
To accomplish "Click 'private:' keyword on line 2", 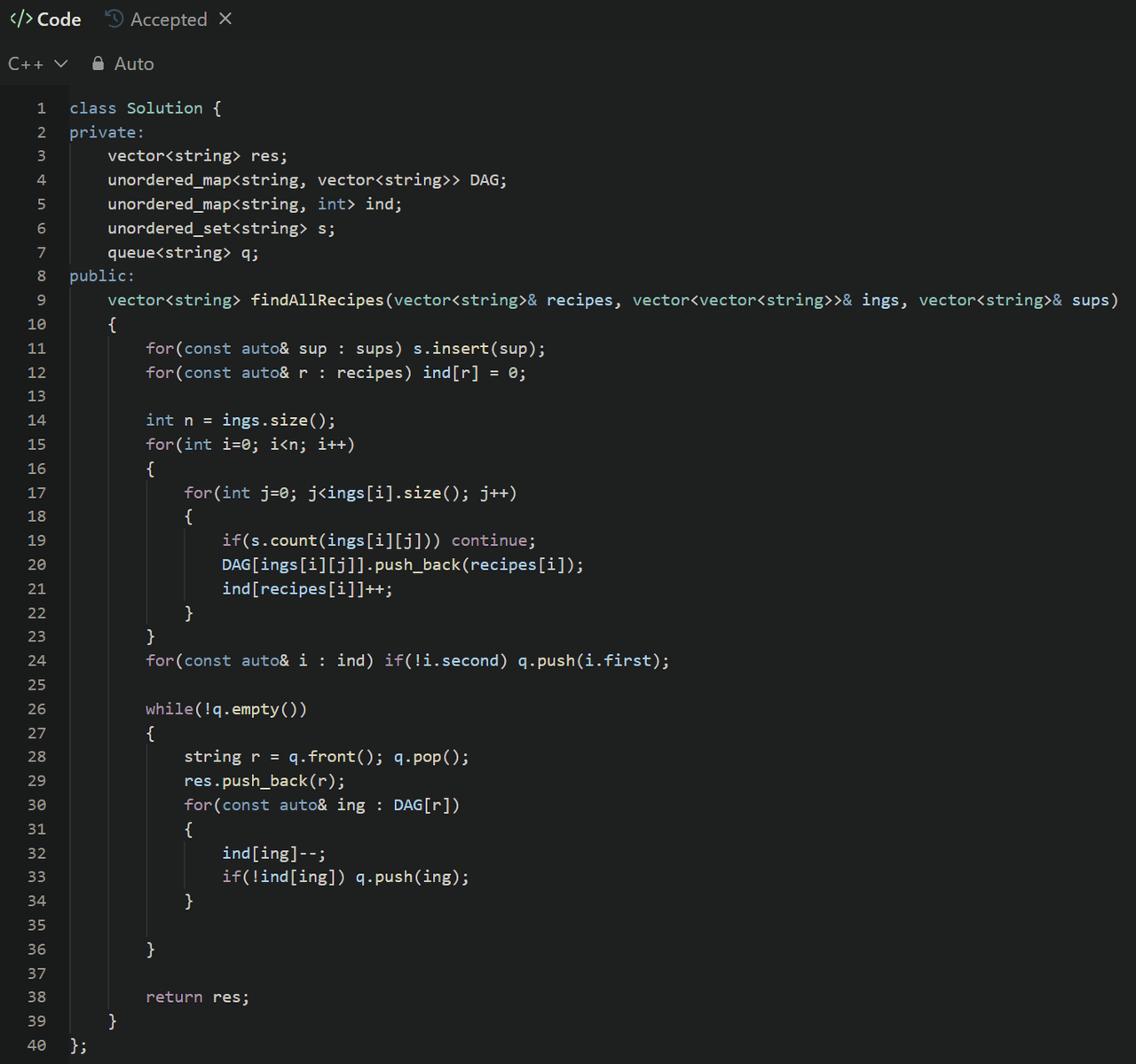I will pos(106,132).
